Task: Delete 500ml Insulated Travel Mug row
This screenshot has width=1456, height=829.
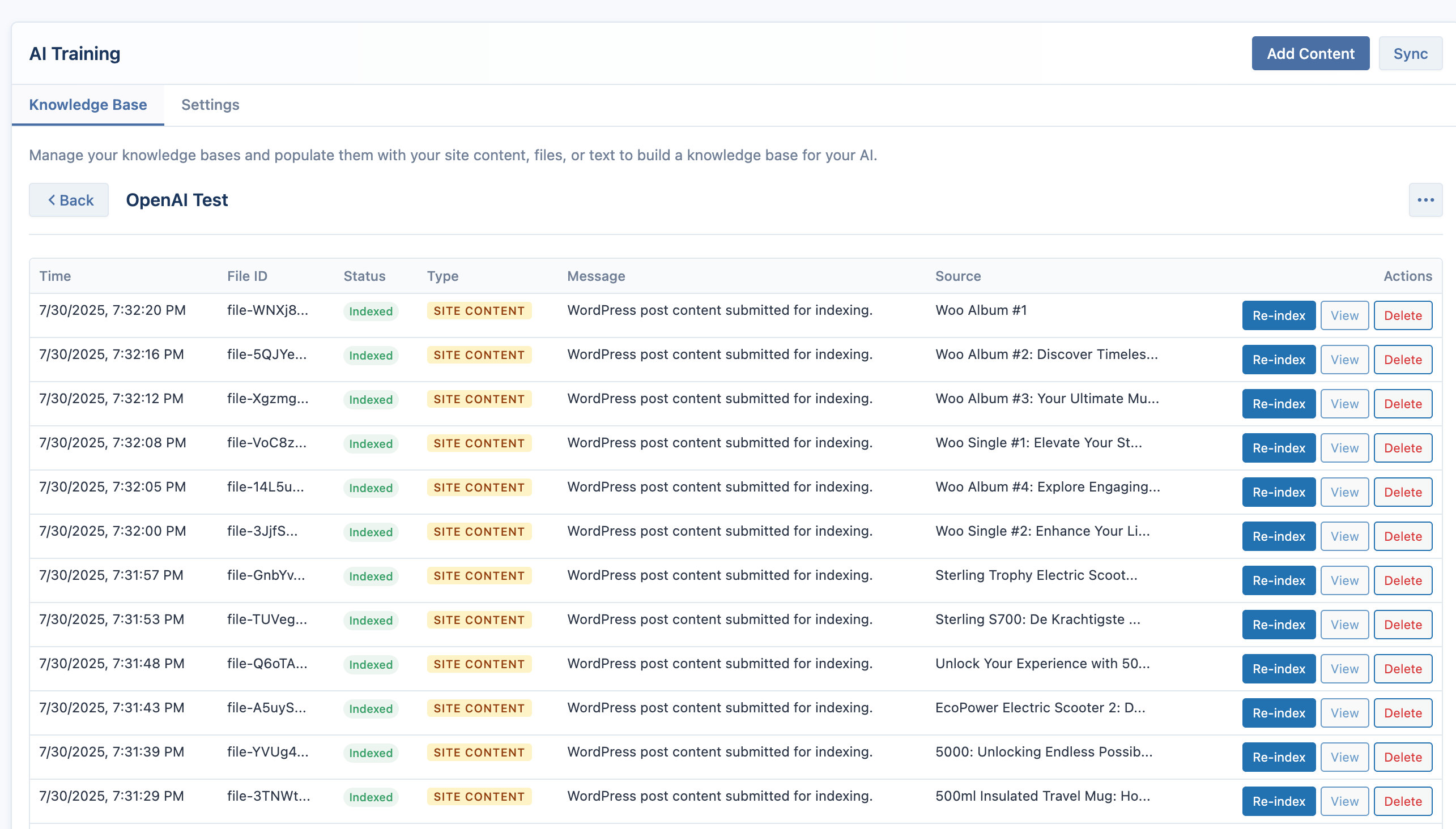Action: (x=1403, y=801)
